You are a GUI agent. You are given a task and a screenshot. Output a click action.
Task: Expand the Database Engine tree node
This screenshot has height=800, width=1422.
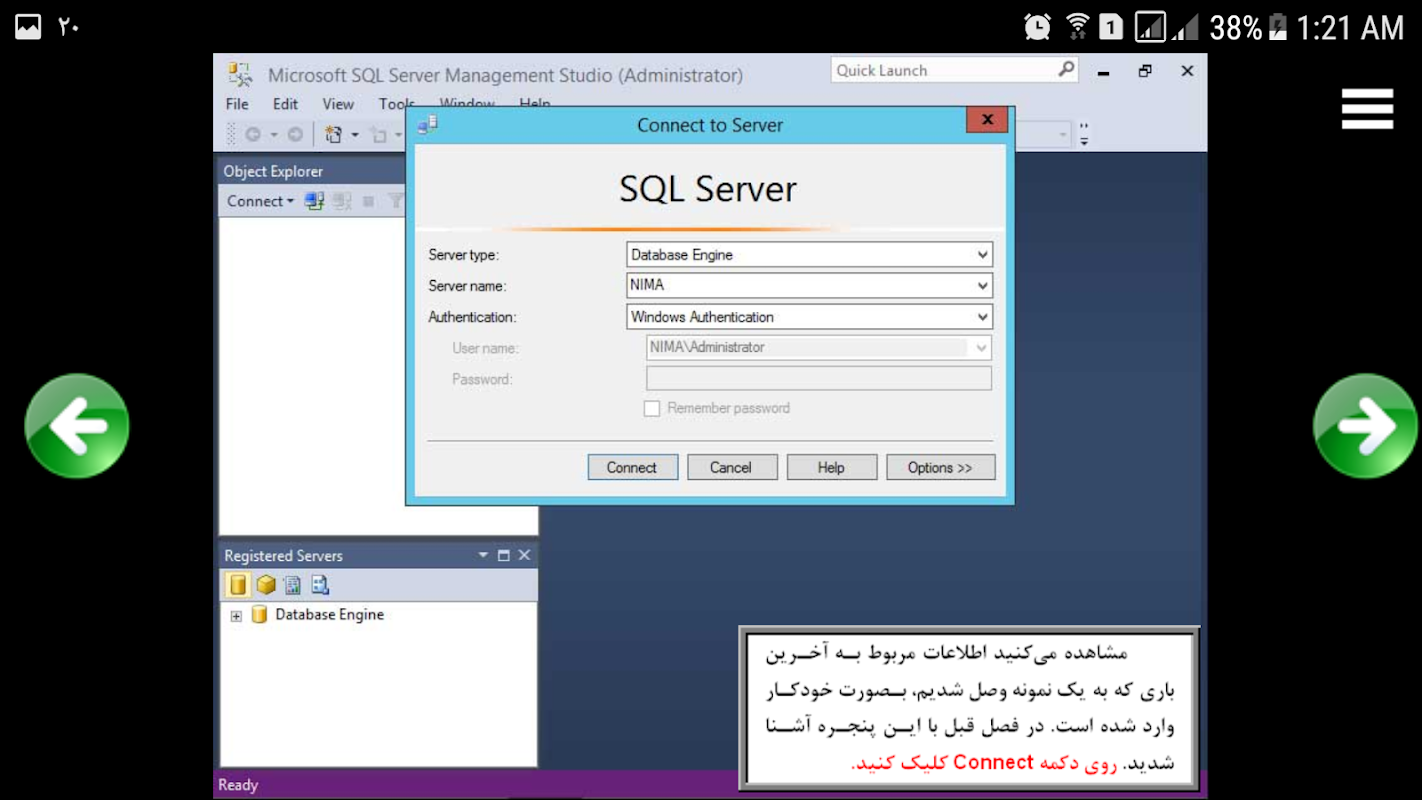(236, 616)
